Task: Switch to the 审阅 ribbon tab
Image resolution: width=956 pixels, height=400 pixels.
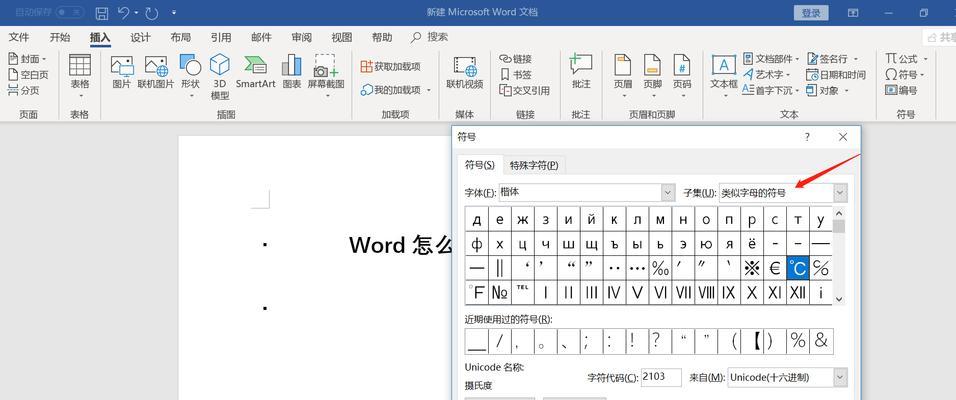Action: (301, 37)
